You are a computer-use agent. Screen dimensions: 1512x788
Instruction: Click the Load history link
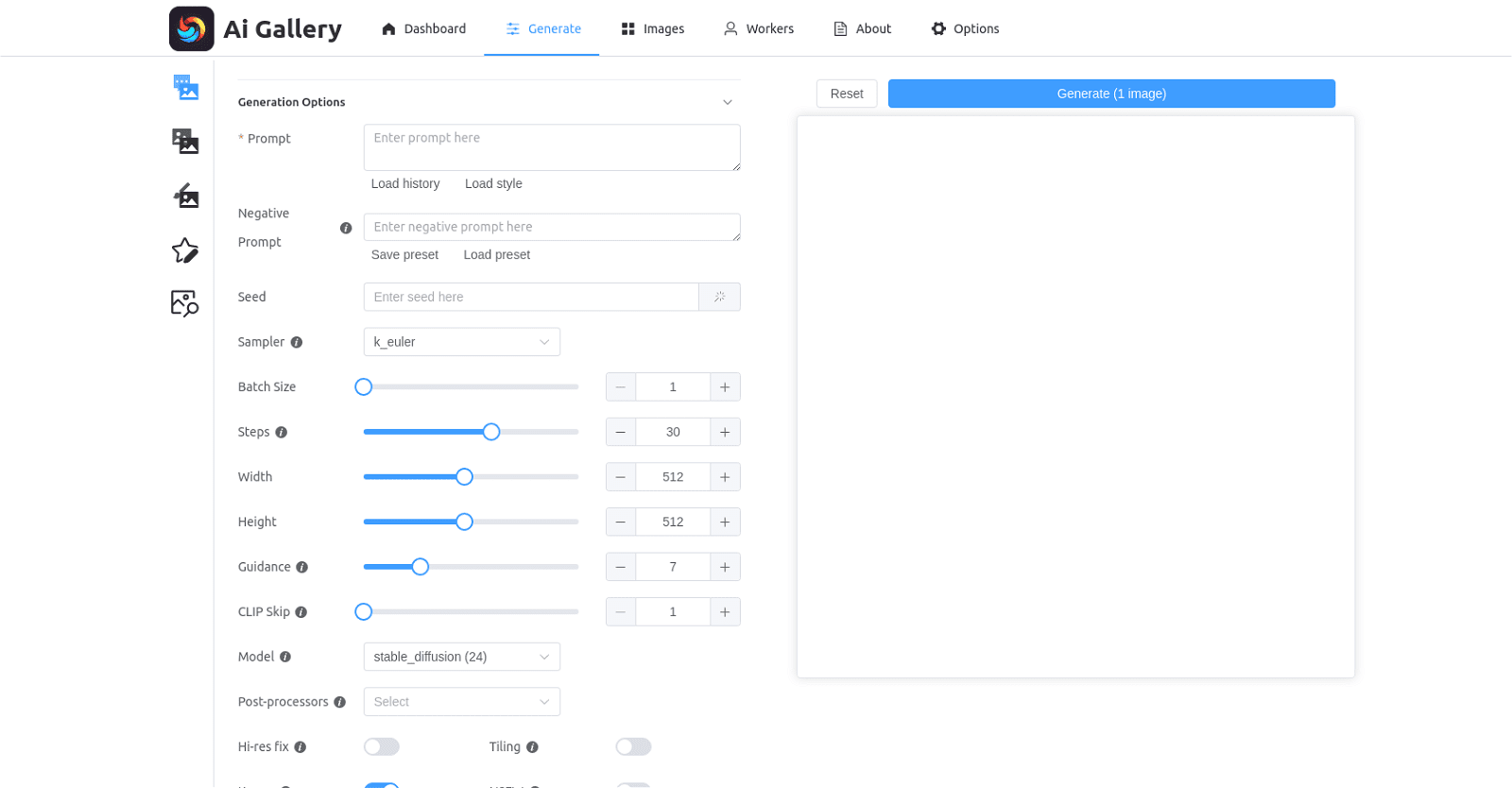point(405,184)
